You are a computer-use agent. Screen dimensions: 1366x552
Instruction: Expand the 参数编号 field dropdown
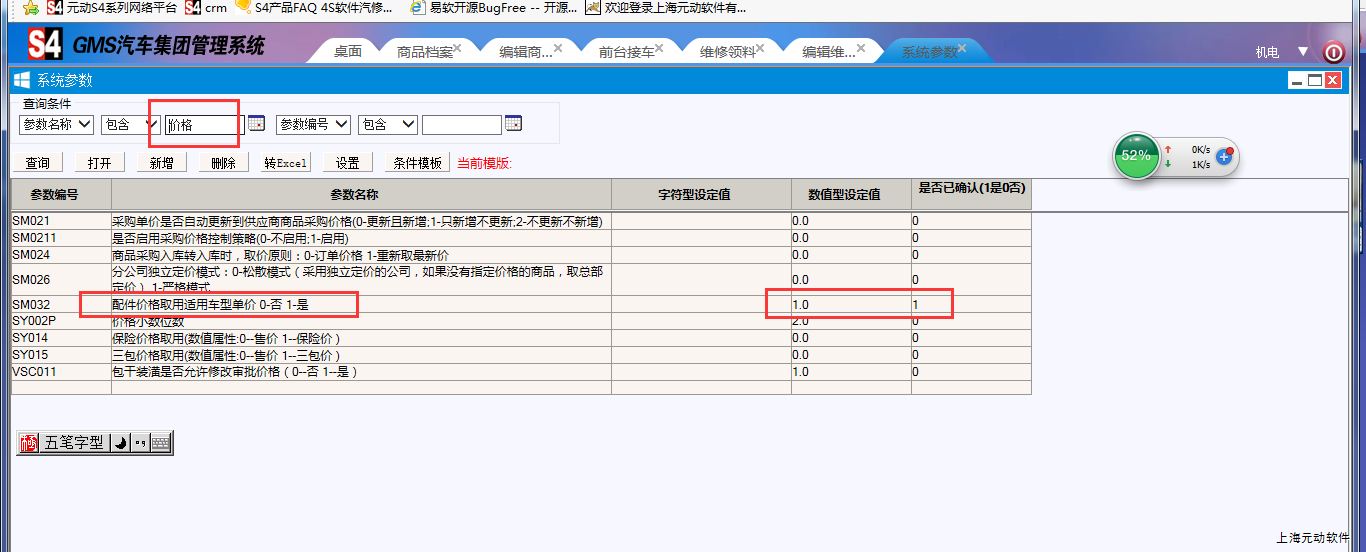point(314,124)
